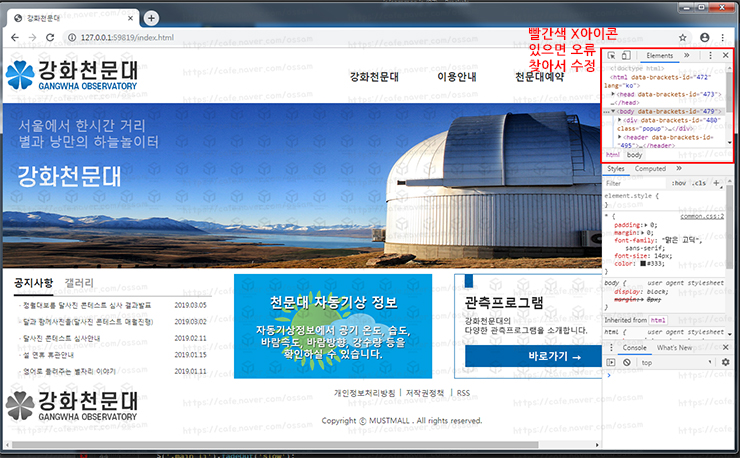Bookmark this page with the star icon
The width and height of the screenshot is (740, 458).
pyautogui.click(x=682, y=37)
